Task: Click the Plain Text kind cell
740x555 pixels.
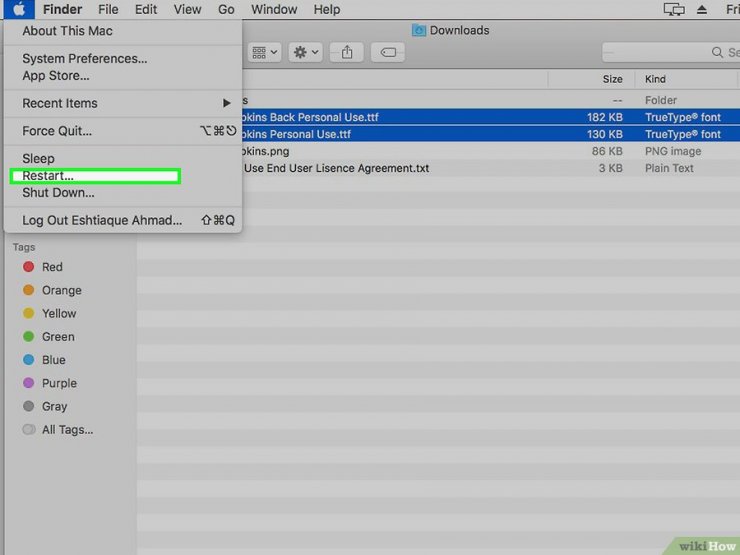Action: [x=669, y=168]
